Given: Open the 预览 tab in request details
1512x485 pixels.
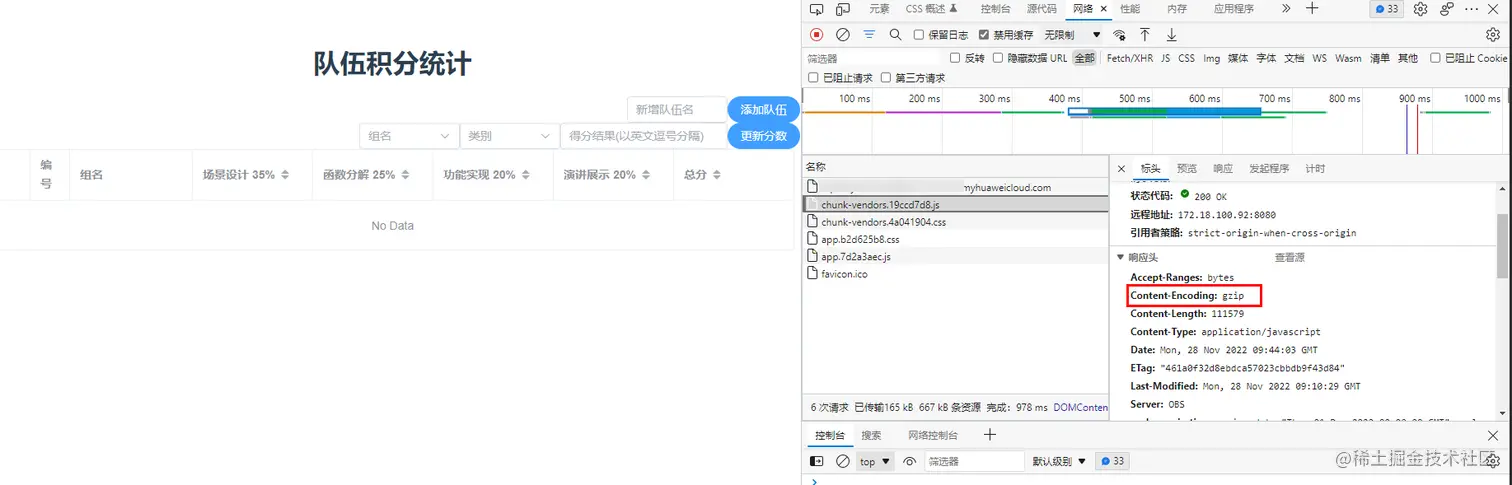Looking at the screenshot, I should click(1186, 169).
